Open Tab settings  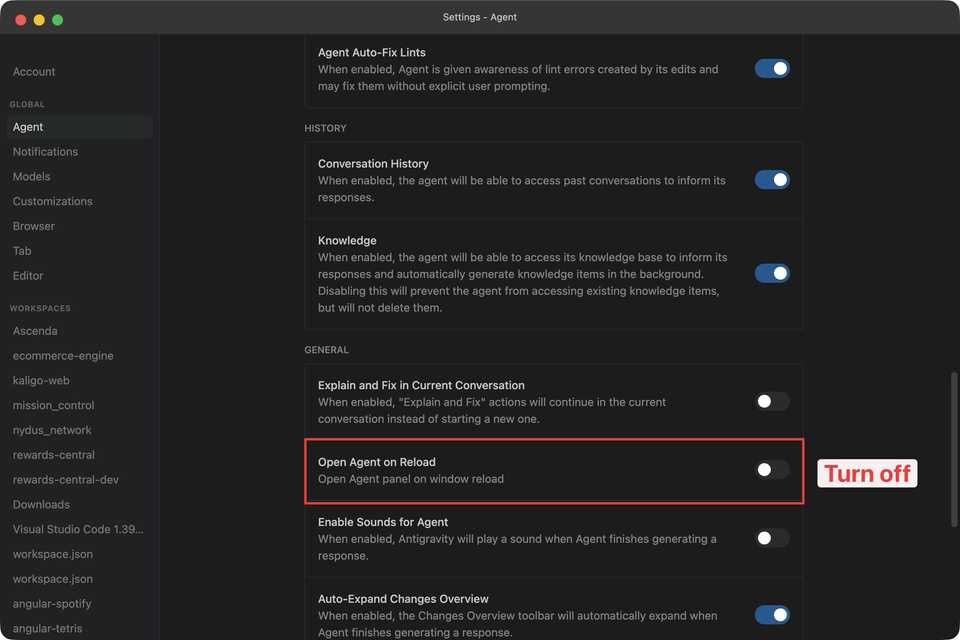(x=22, y=250)
